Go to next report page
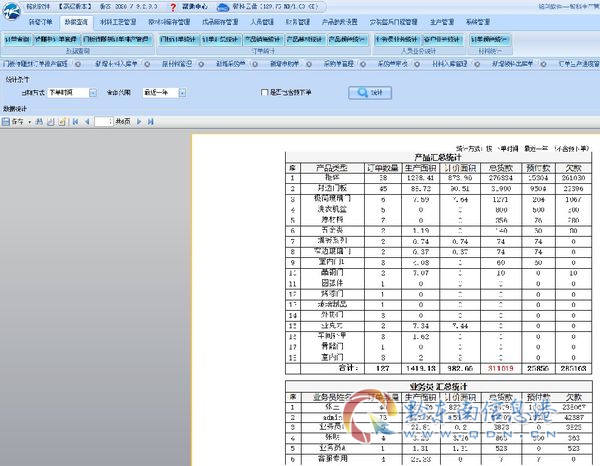The width and height of the screenshot is (600, 466). (139, 122)
